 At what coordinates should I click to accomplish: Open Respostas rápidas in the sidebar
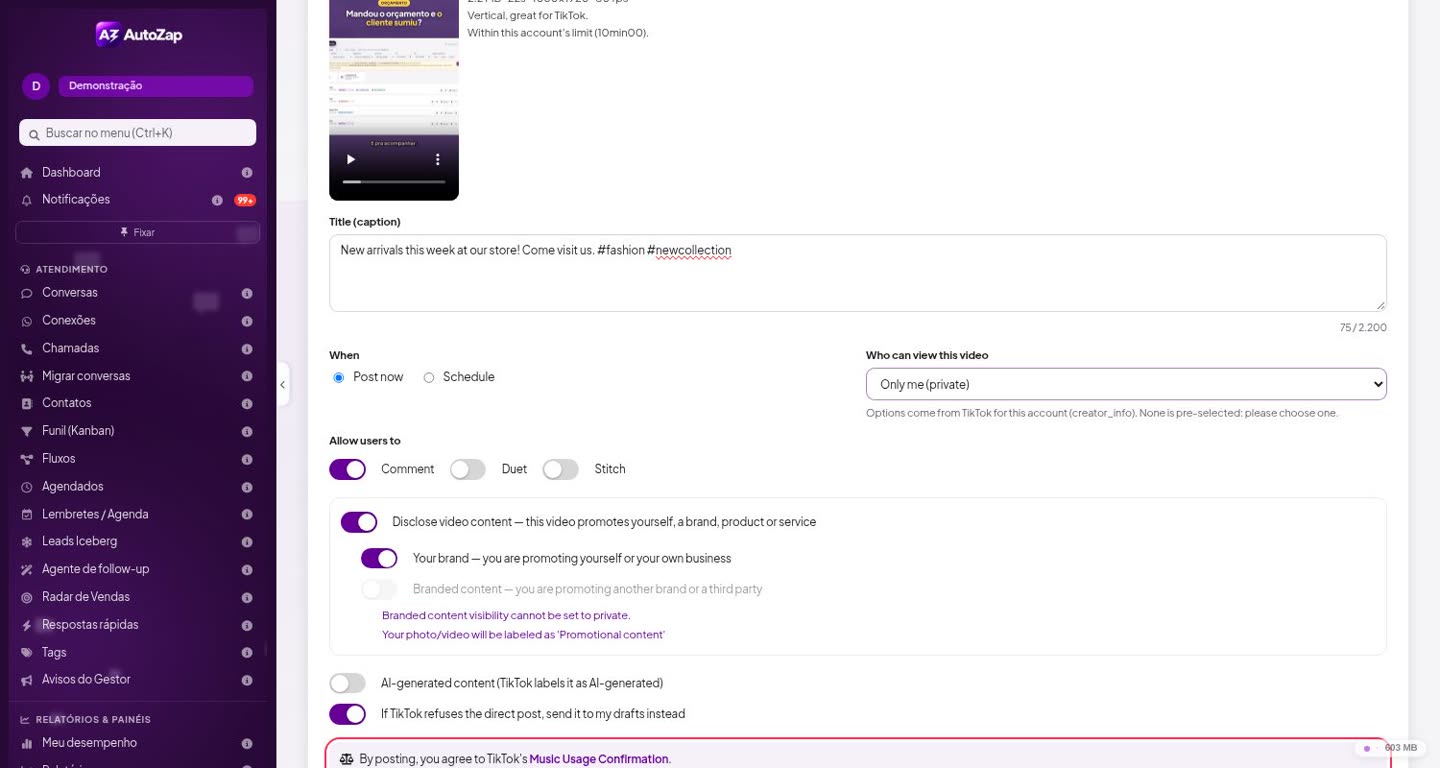tap(90, 625)
